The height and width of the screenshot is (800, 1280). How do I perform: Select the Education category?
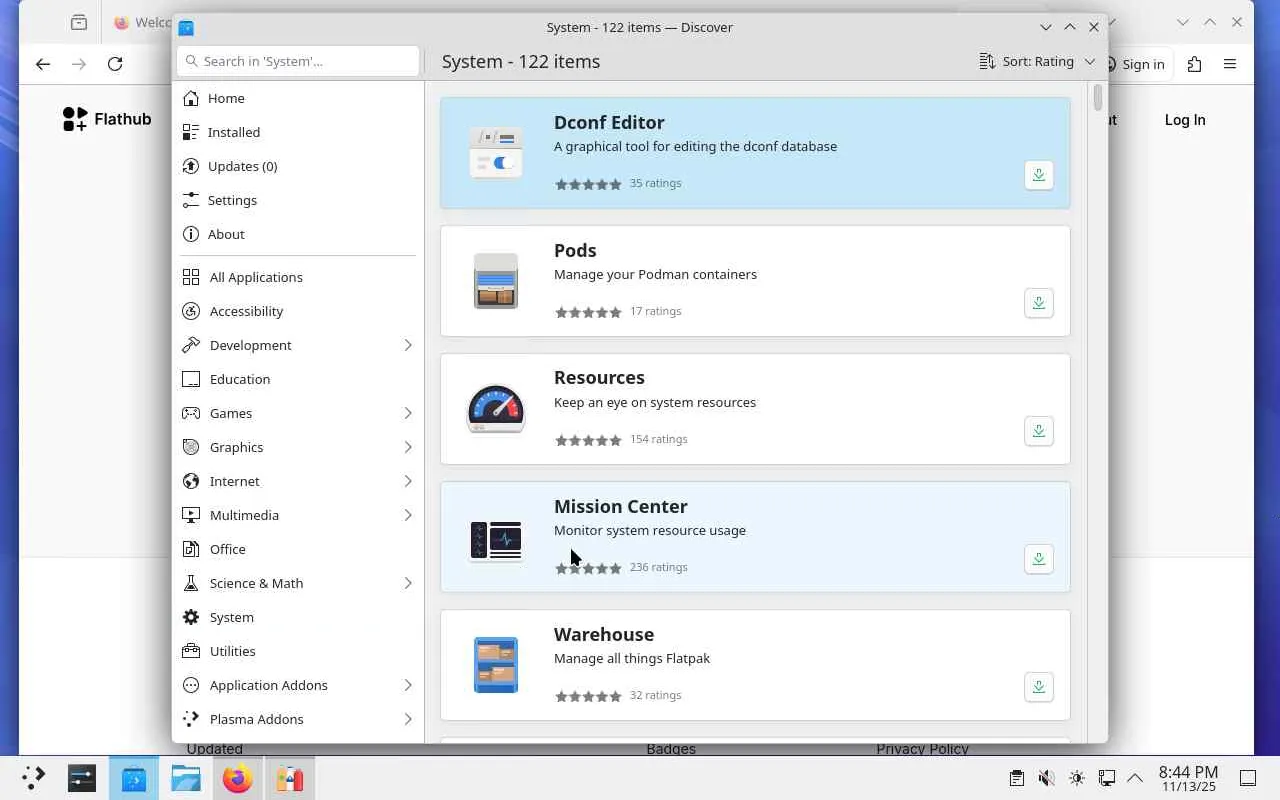pyautogui.click(x=298, y=379)
